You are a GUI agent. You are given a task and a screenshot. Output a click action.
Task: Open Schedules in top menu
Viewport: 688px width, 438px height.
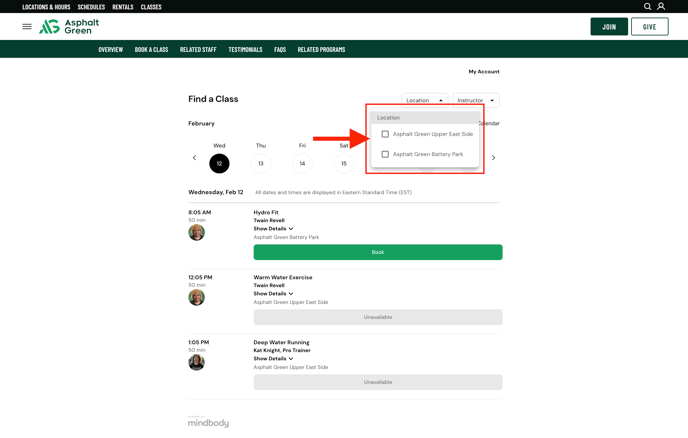pos(91,7)
